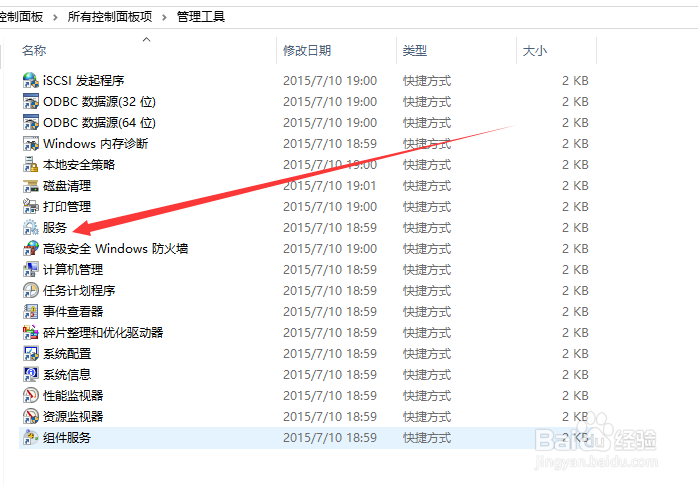The height and width of the screenshot is (486, 698).
Task: Select the 打印管理 file name
Action: click(67, 207)
